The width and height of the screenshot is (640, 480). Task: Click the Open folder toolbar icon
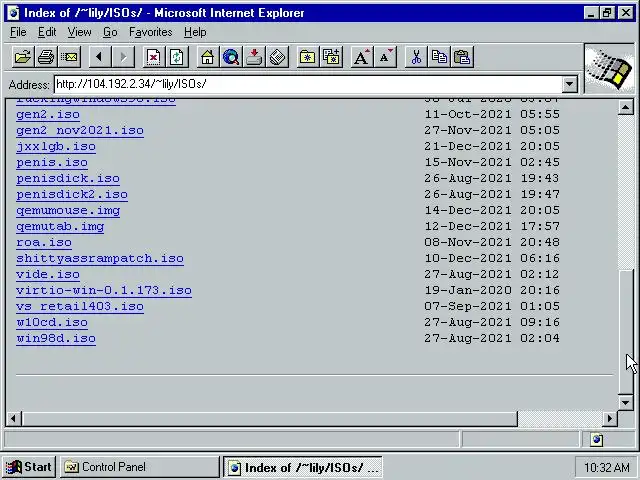pyautogui.click(x=23, y=57)
